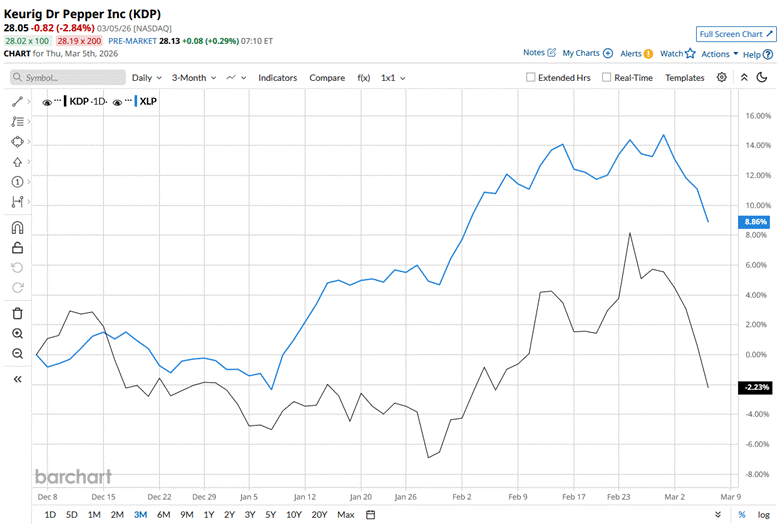
Task: Click the blue 8.86% price label
Action: tap(754, 221)
